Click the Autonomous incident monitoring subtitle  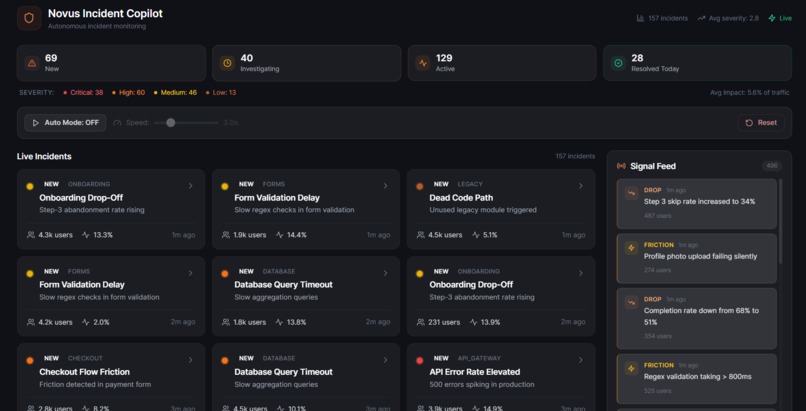coord(97,26)
